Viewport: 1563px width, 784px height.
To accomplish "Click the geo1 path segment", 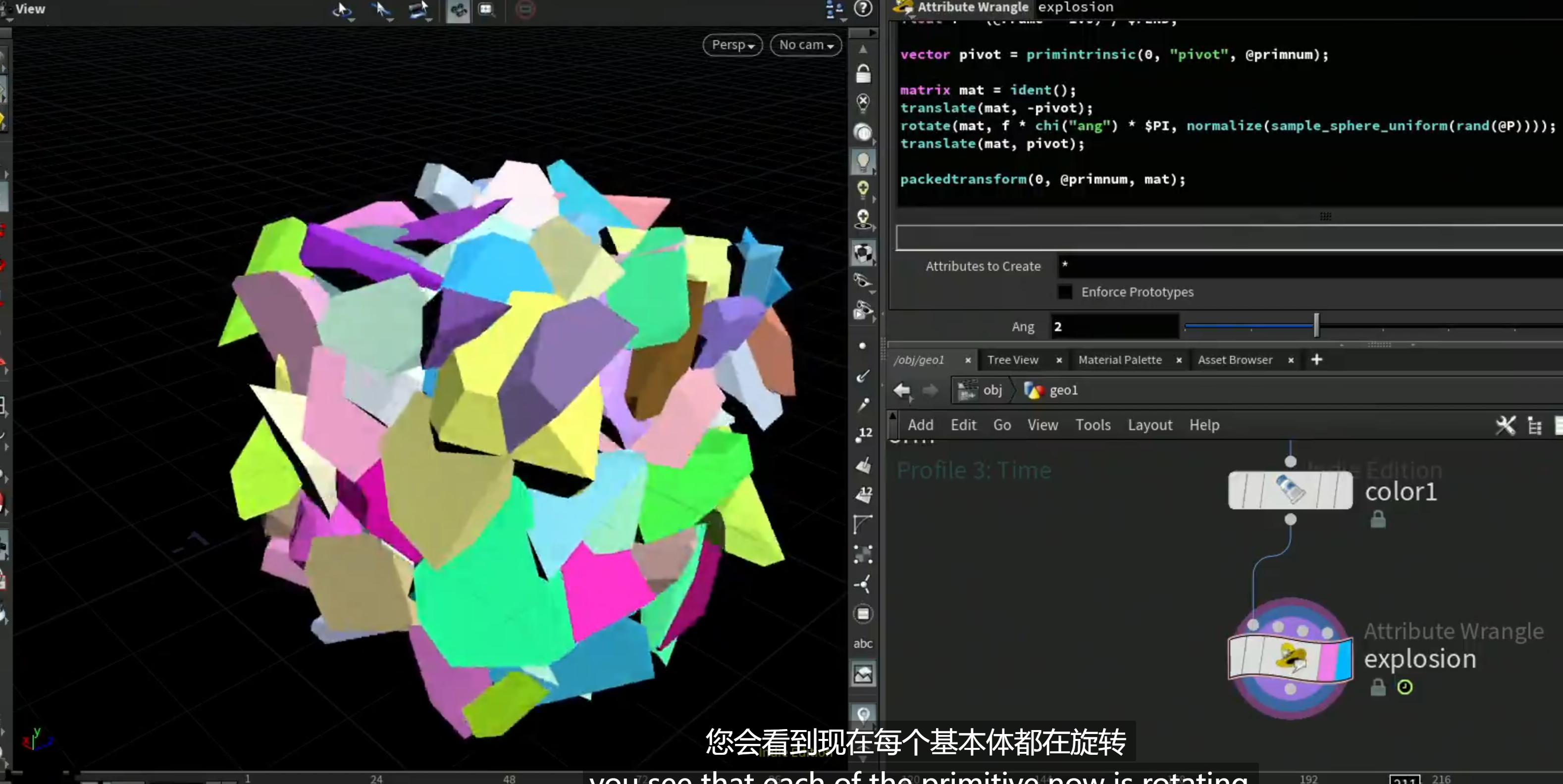I will (1051, 391).
